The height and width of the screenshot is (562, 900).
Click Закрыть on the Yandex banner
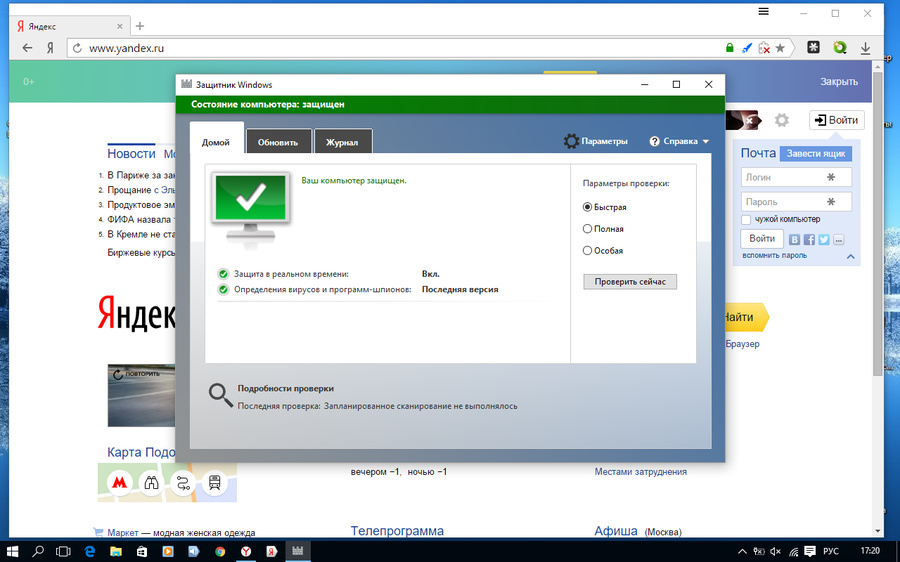click(839, 82)
